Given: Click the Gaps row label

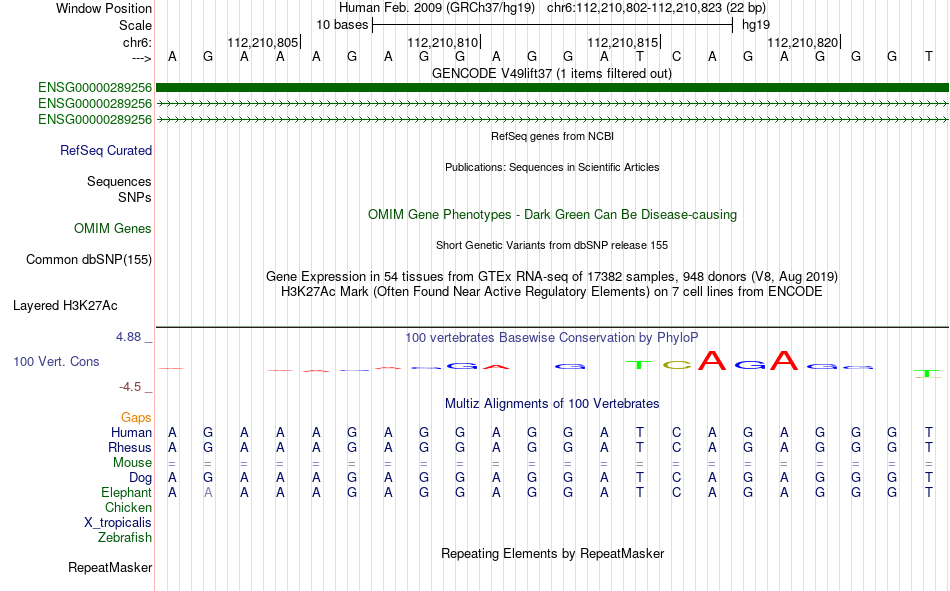Looking at the screenshot, I should click(136, 418).
